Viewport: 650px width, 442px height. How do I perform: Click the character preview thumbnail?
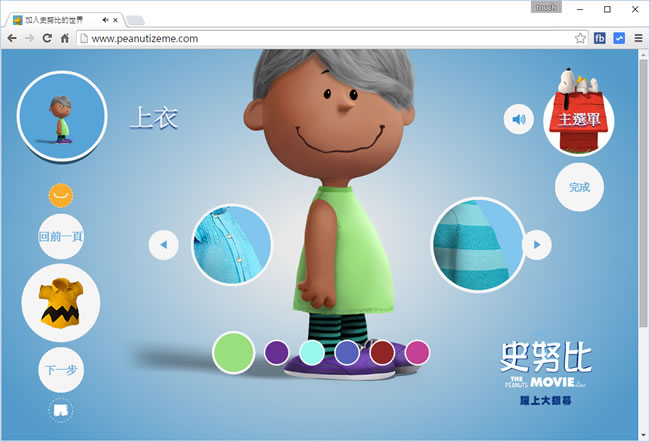[x=62, y=116]
